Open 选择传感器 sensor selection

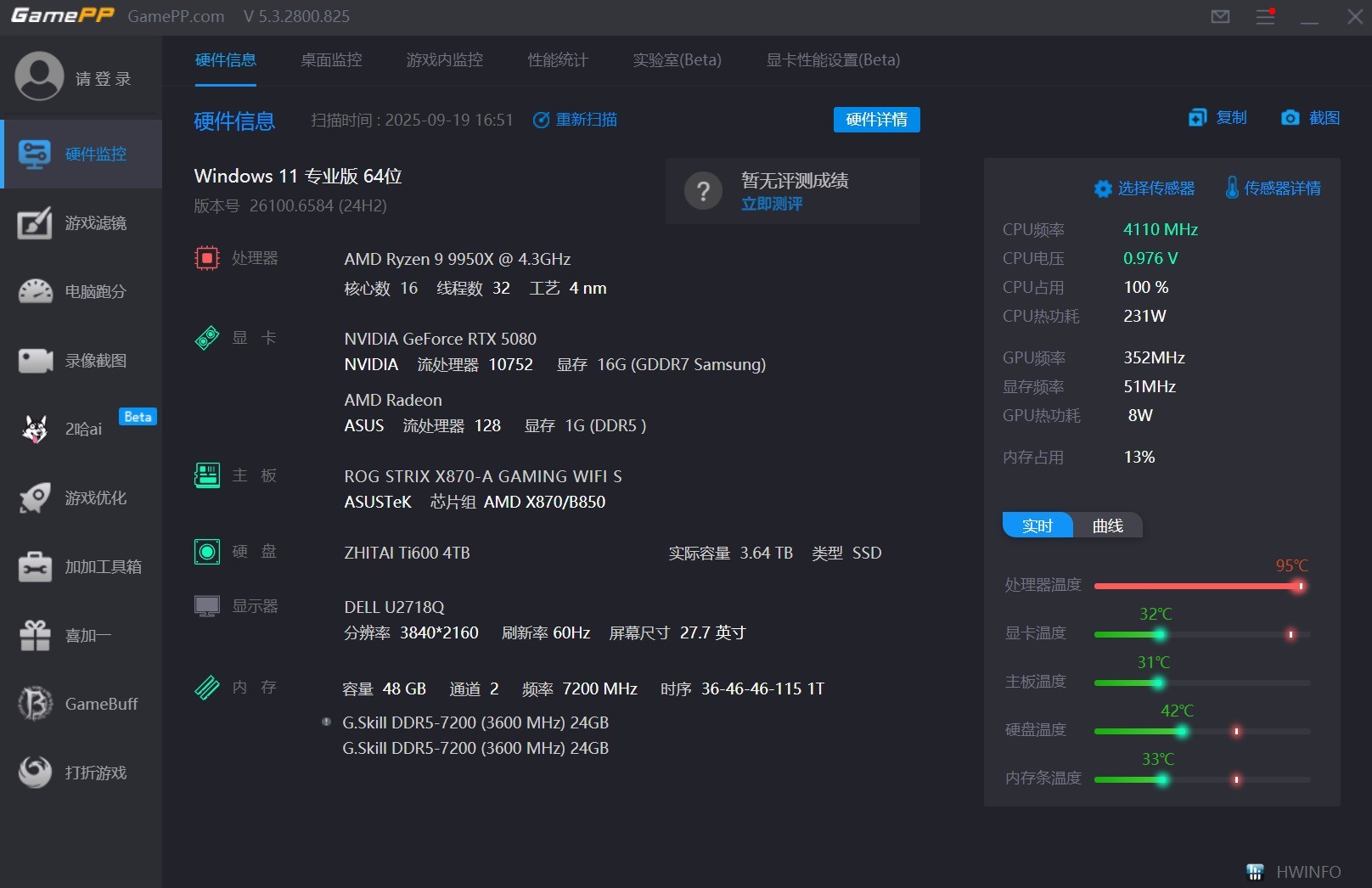1144,188
